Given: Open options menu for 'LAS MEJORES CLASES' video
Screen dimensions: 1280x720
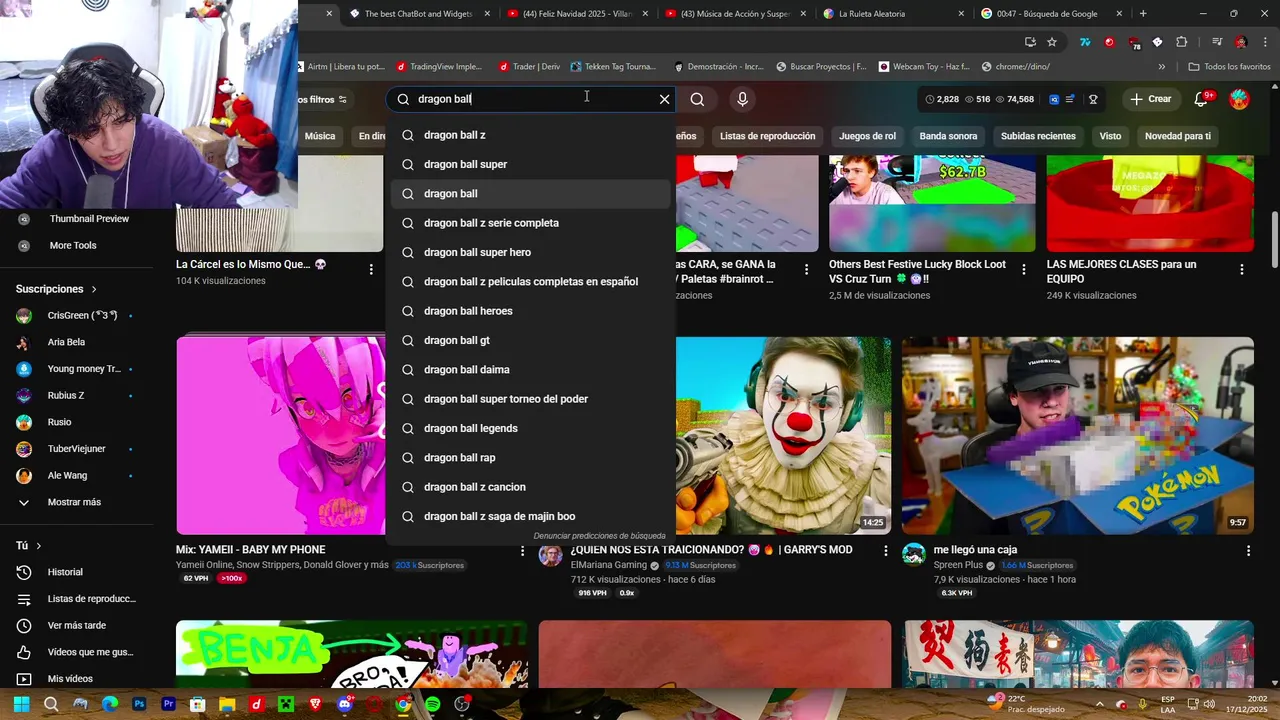Looking at the screenshot, I should pyautogui.click(x=1242, y=269).
